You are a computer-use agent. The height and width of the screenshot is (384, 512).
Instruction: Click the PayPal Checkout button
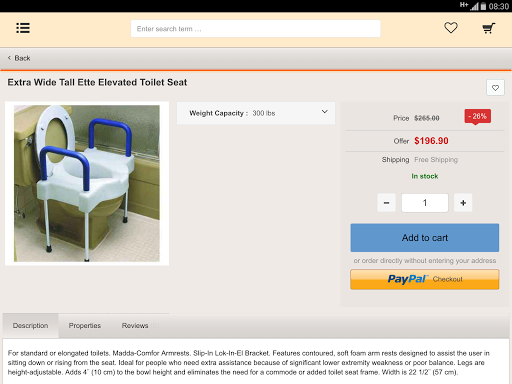[x=425, y=279]
